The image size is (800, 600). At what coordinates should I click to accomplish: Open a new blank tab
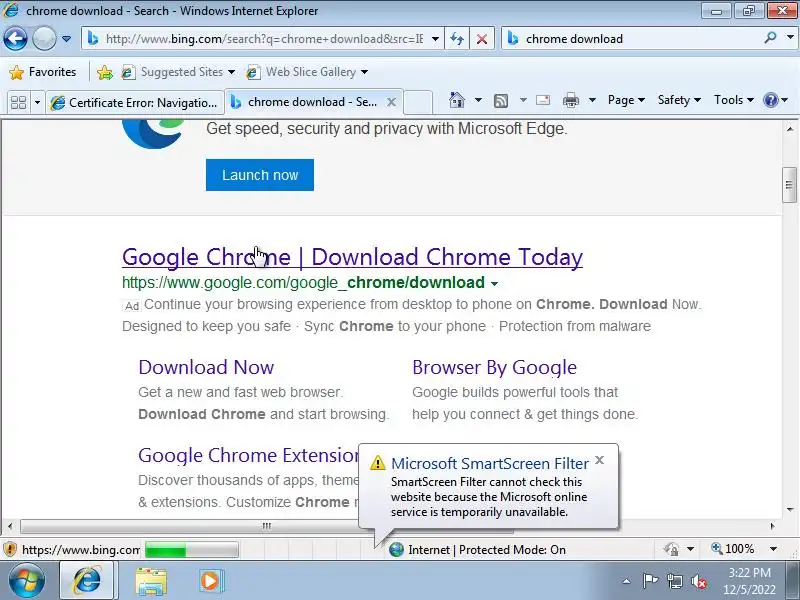(x=418, y=103)
